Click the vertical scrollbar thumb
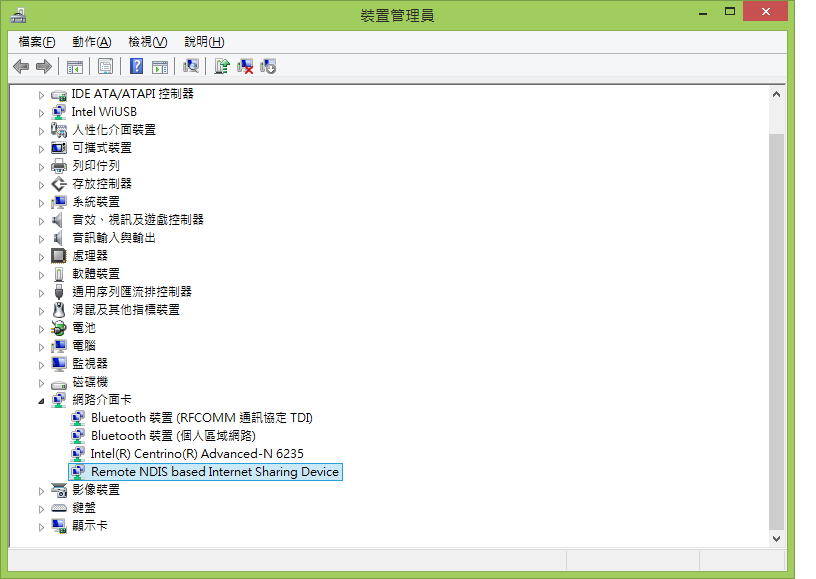 [776, 331]
